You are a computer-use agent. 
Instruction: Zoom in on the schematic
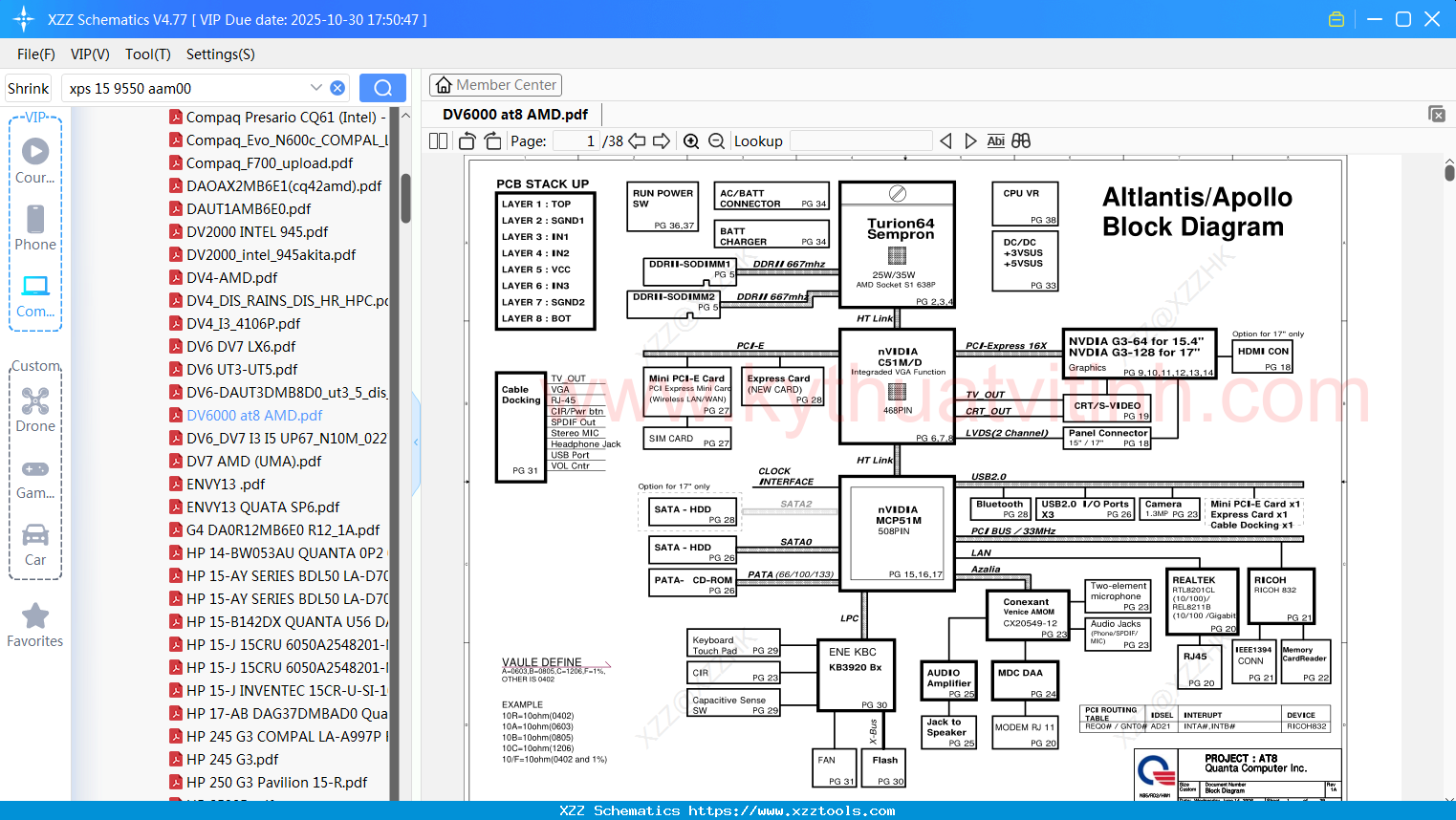[691, 141]
